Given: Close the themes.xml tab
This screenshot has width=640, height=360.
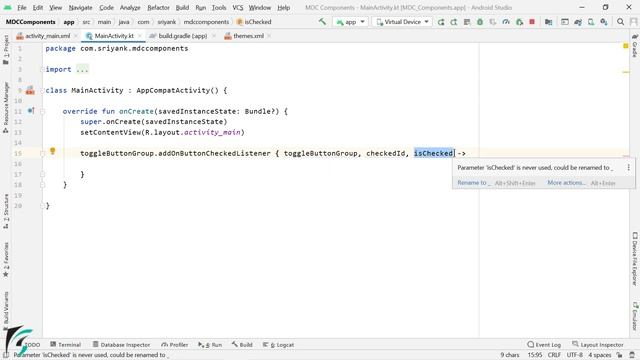Looking at the screenshot, I should (x=269, y=36).
